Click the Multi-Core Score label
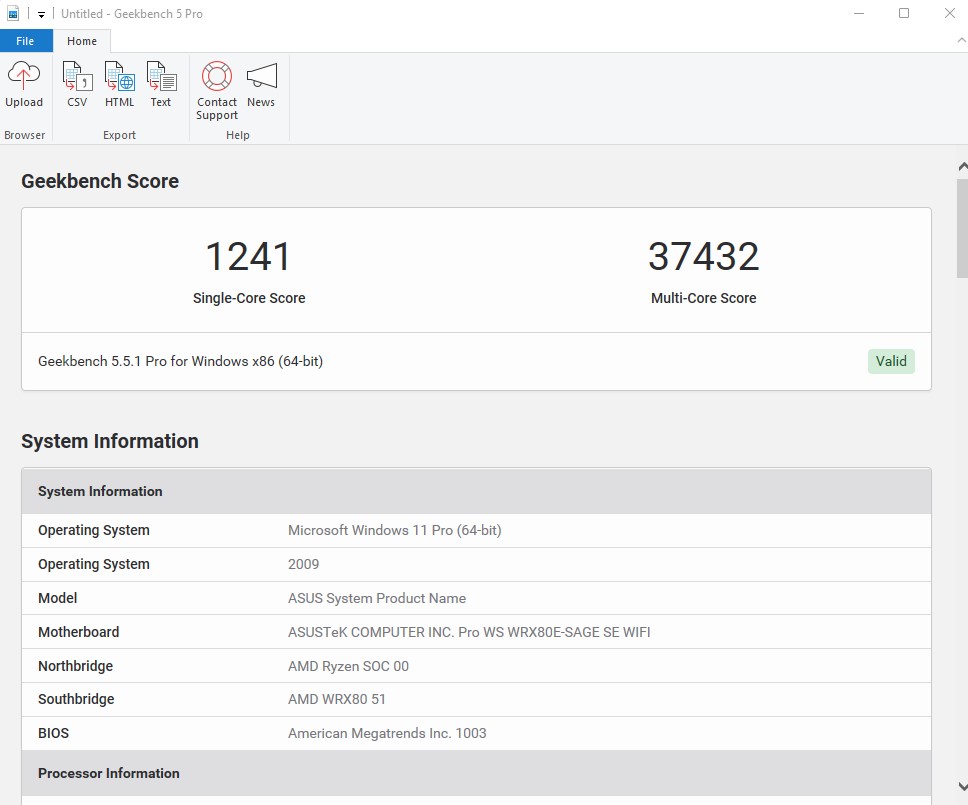 click(703, 298)
